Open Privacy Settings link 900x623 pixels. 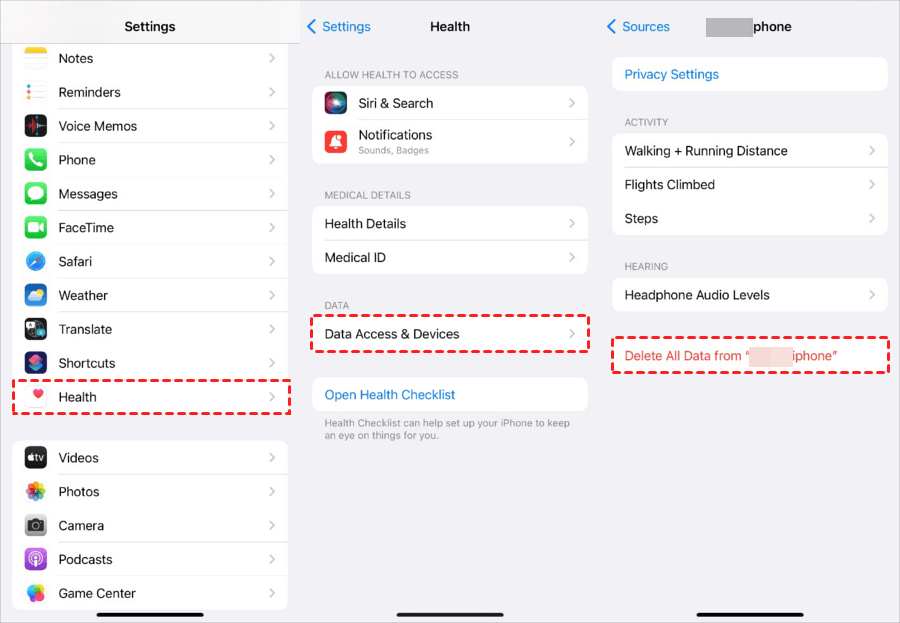click(x=672, y=74)
